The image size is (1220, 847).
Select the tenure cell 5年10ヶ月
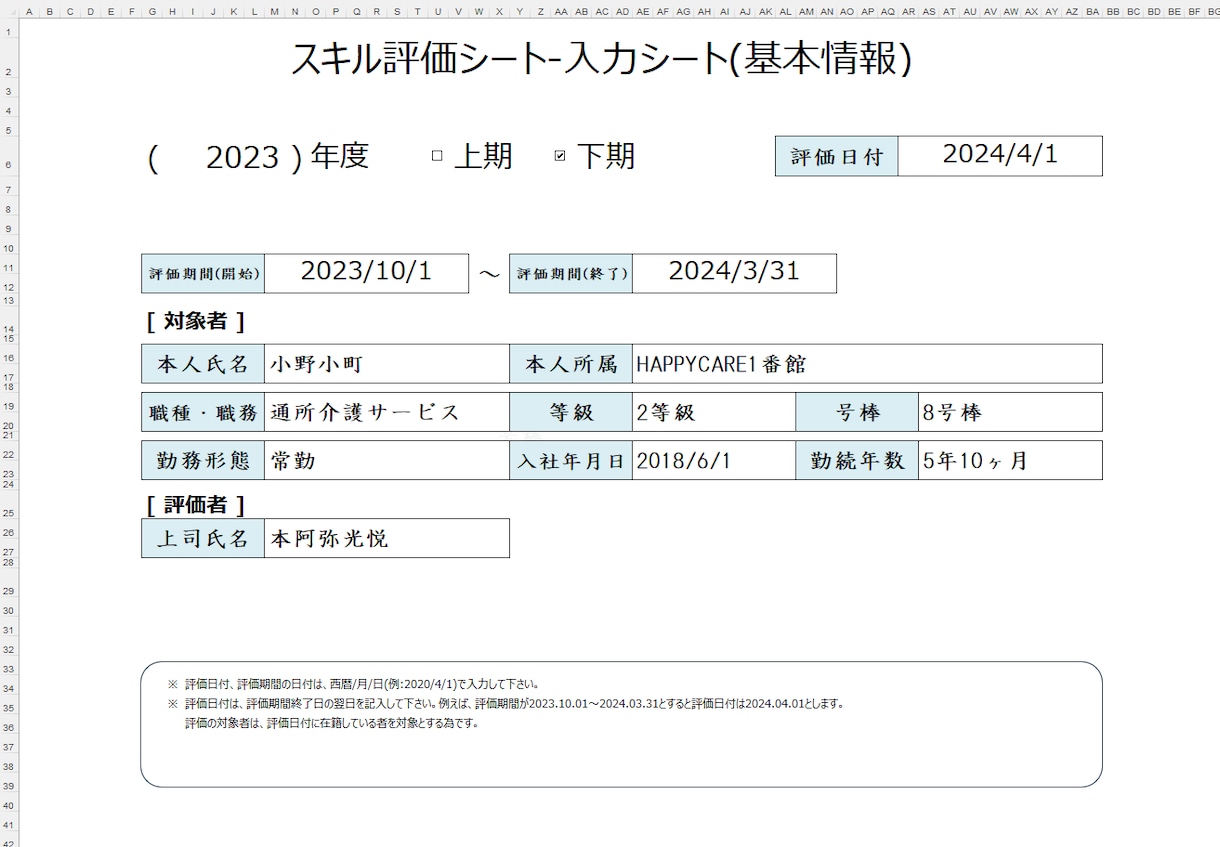tap(1010, 460)
